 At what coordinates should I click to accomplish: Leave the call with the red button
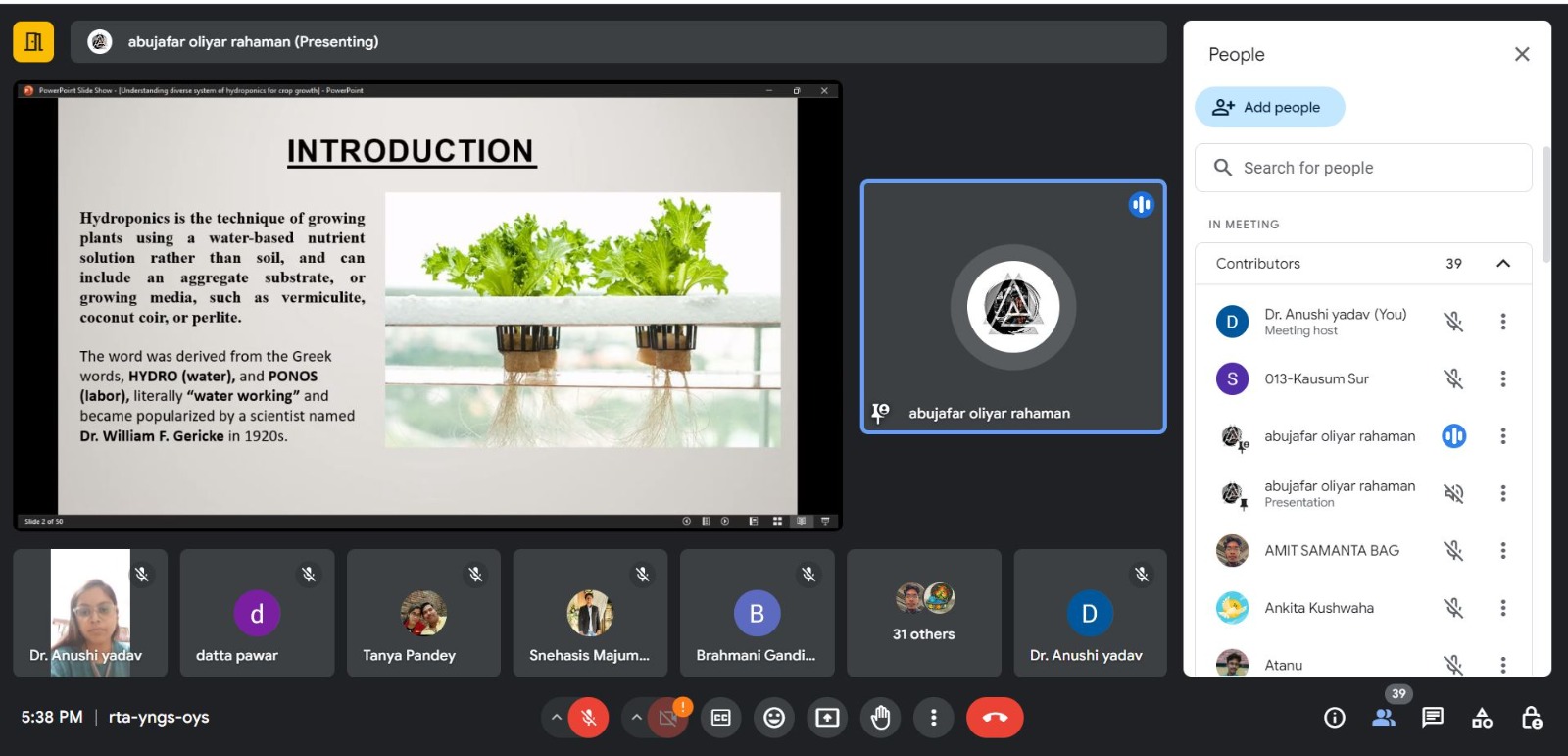point(994,718)
